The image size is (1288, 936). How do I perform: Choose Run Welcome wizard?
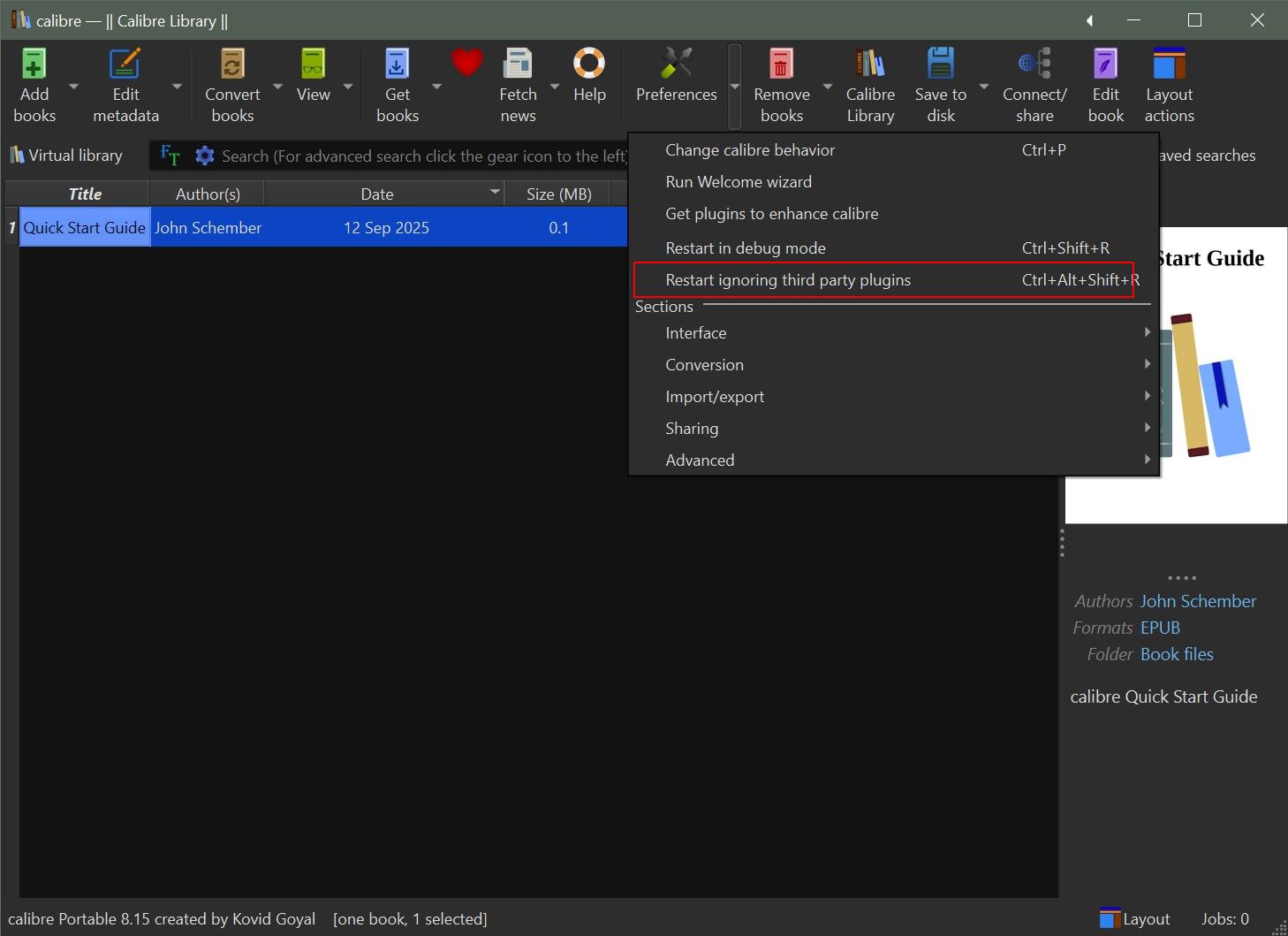[x=893, y=182]
